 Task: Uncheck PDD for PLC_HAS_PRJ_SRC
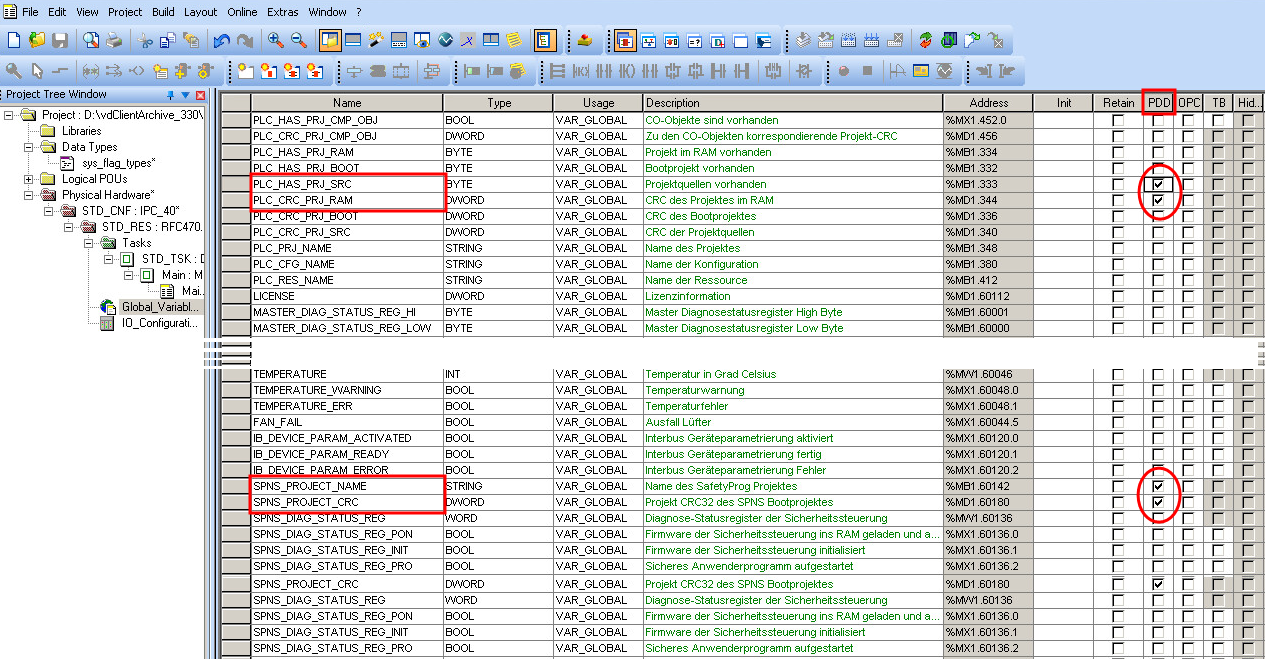pyautogui.click(x=1158, y=185)
